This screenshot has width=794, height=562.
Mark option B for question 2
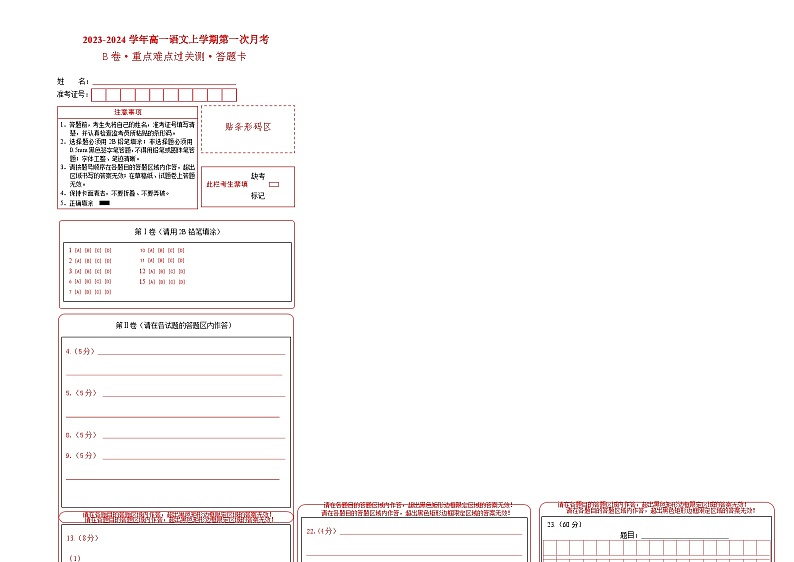point(88,261)
